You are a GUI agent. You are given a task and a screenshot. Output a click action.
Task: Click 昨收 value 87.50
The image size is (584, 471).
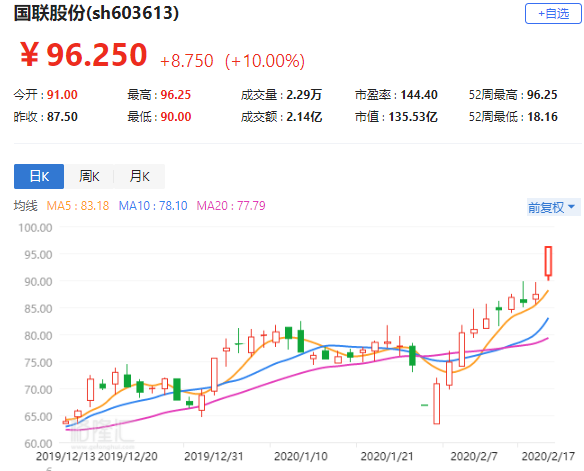[x=62, y=117]
